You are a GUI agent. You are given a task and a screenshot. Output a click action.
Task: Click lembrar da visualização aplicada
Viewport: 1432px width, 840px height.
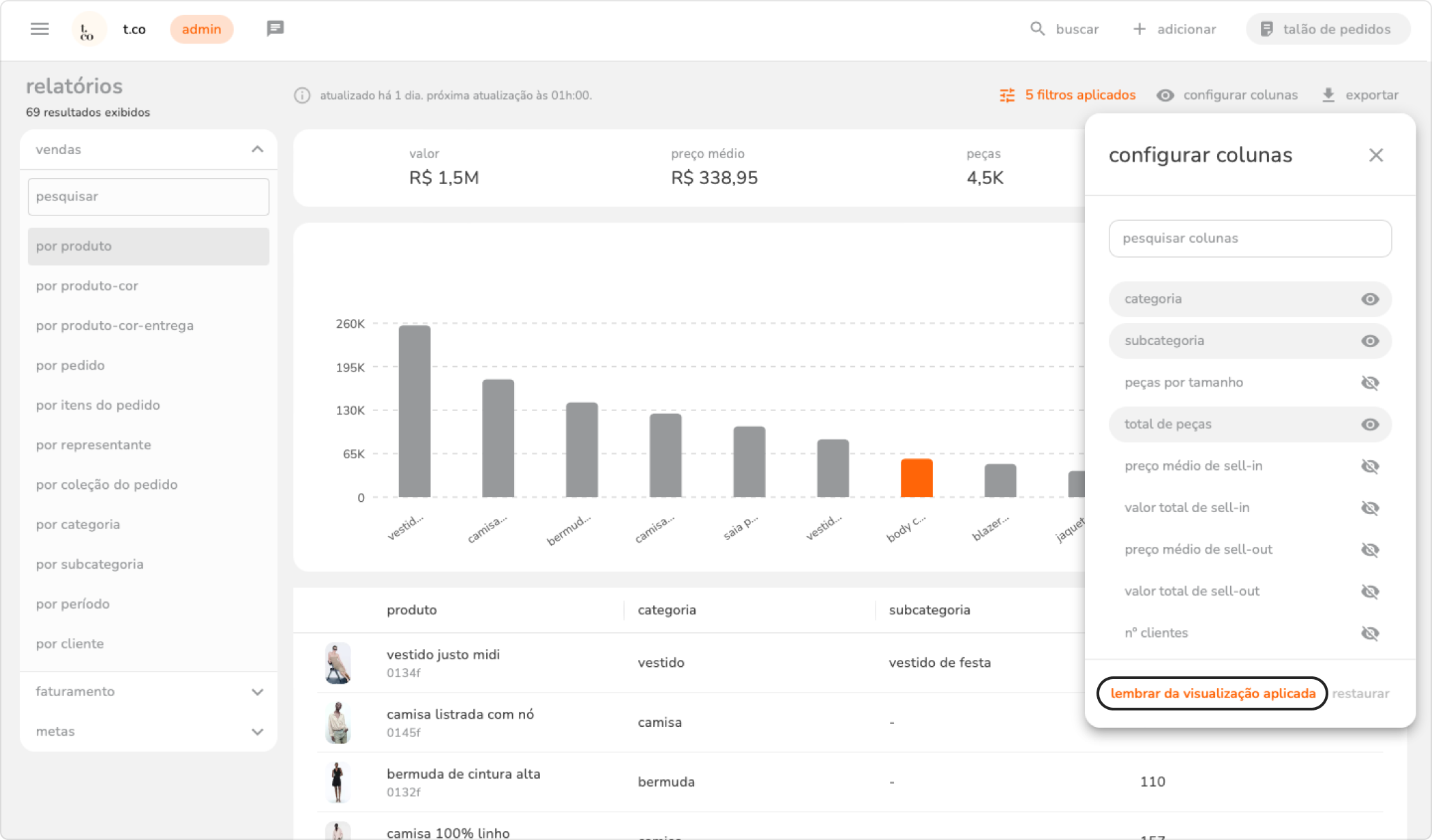click(x=1212, y=693)
